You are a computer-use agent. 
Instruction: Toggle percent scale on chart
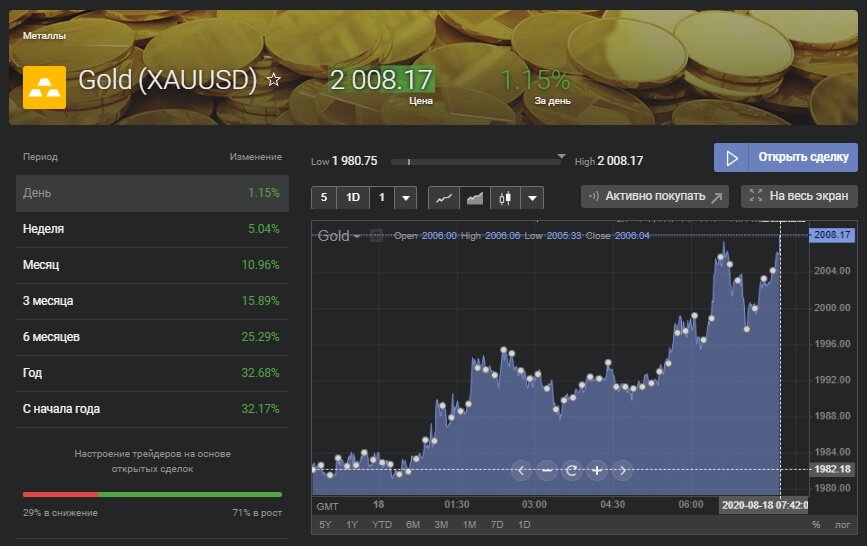816,525
